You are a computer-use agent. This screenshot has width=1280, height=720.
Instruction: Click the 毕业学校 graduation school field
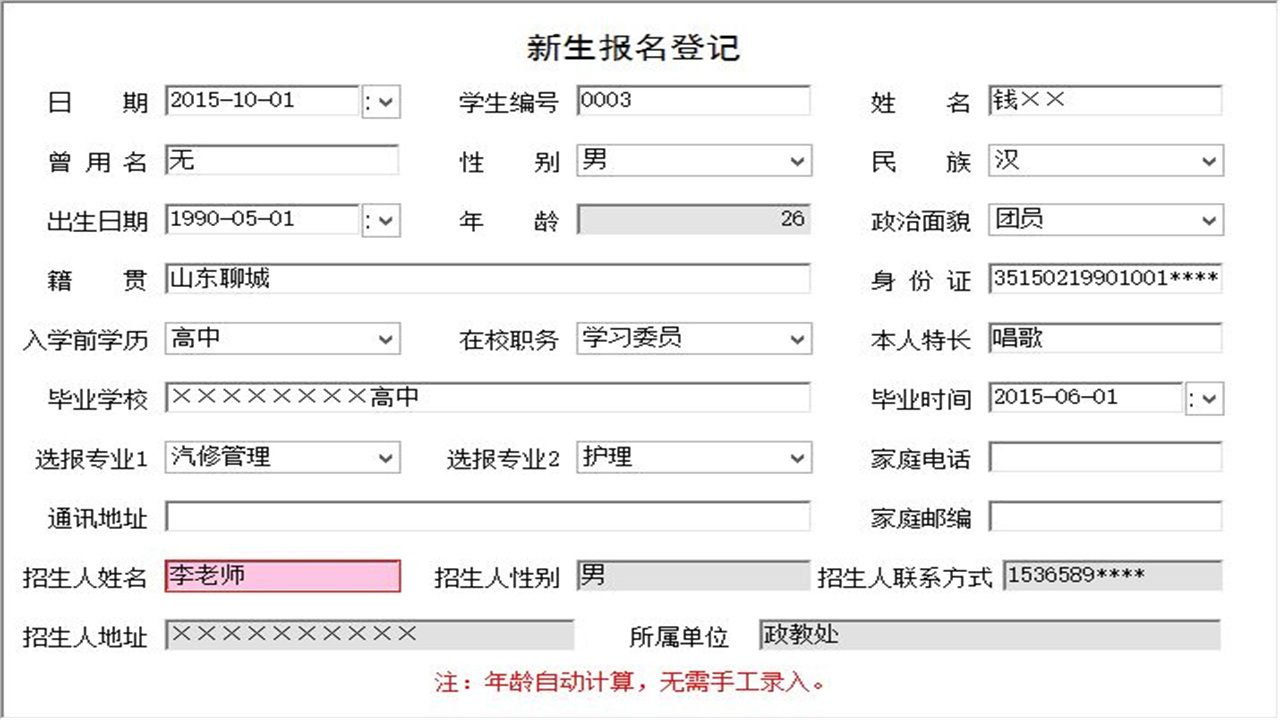point(490,398)
